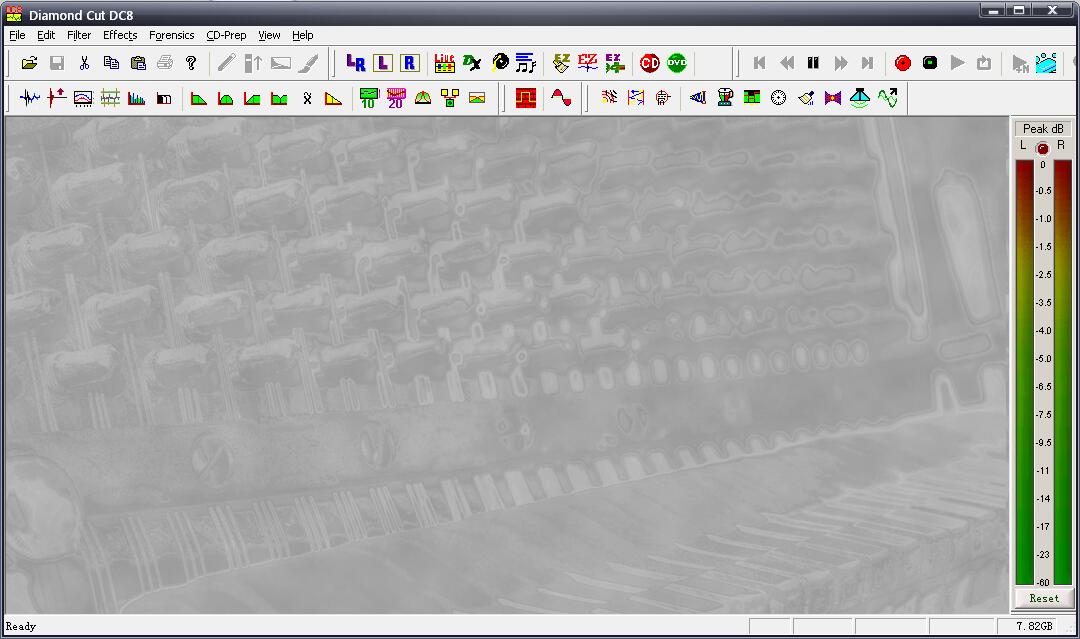The height and width of the screenshot is (639, 1080).
Task: Open the Help menu
Action: (302, 35)
